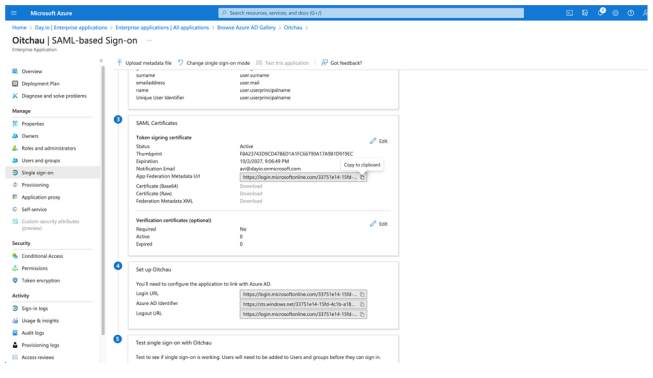Edit the verification certificates
Image resolution: width=653 pixels, height=378 pixels.
(x=379, y=224)
